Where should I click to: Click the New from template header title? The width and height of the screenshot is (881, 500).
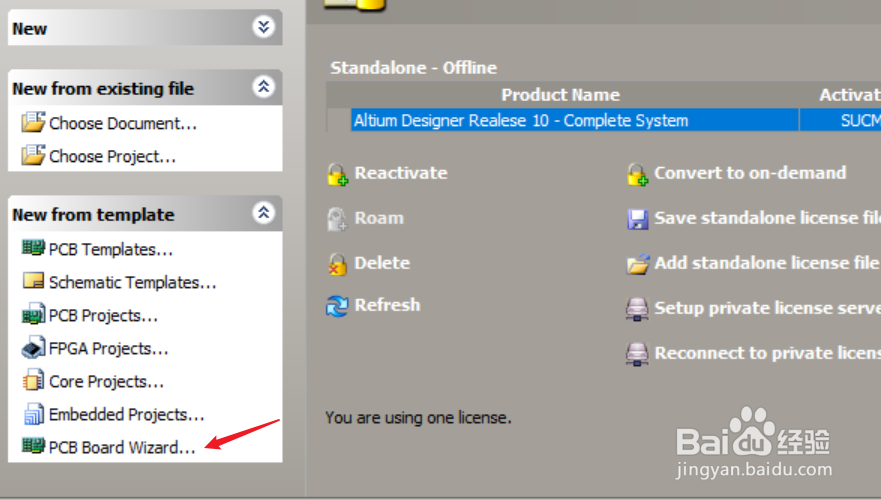click(x=93, y=214)
